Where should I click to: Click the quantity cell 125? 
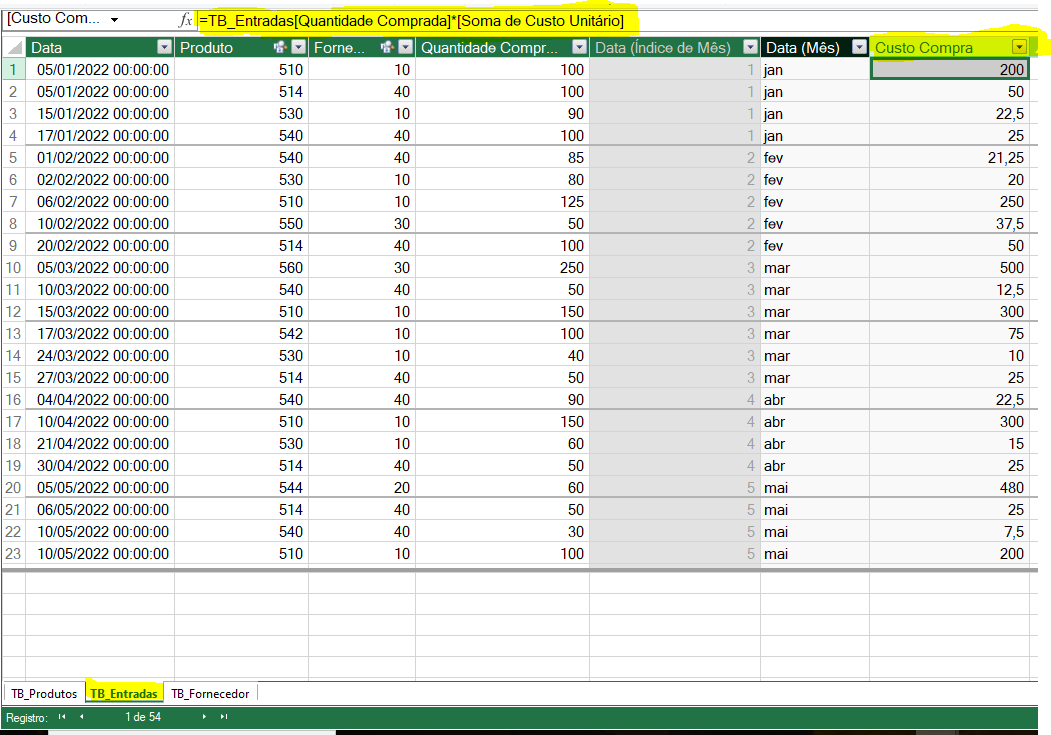click(503, 202)
